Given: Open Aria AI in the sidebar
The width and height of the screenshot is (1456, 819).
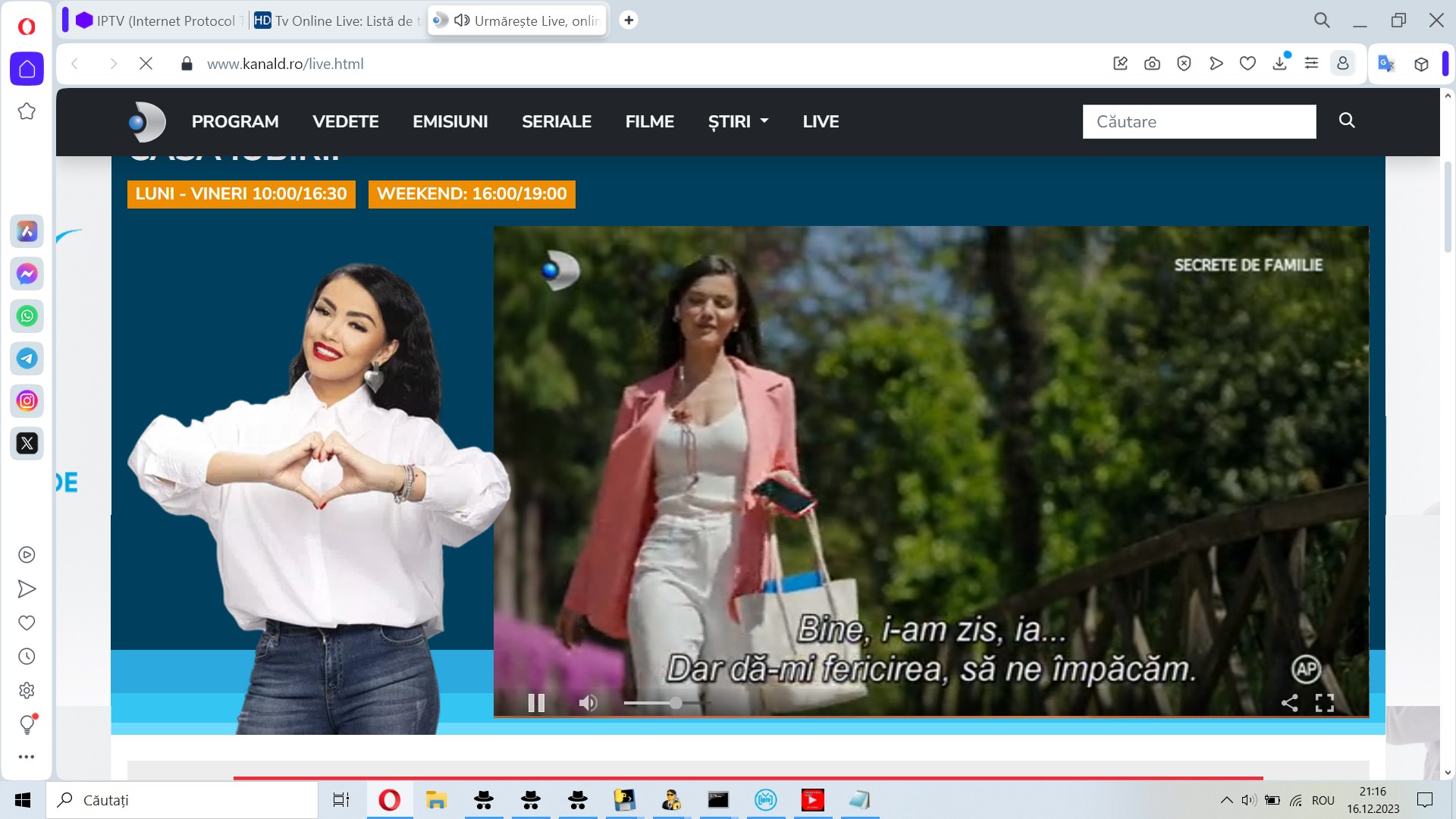Looking at the screenshot, I should pyautogui.click(x=27, y=231).
